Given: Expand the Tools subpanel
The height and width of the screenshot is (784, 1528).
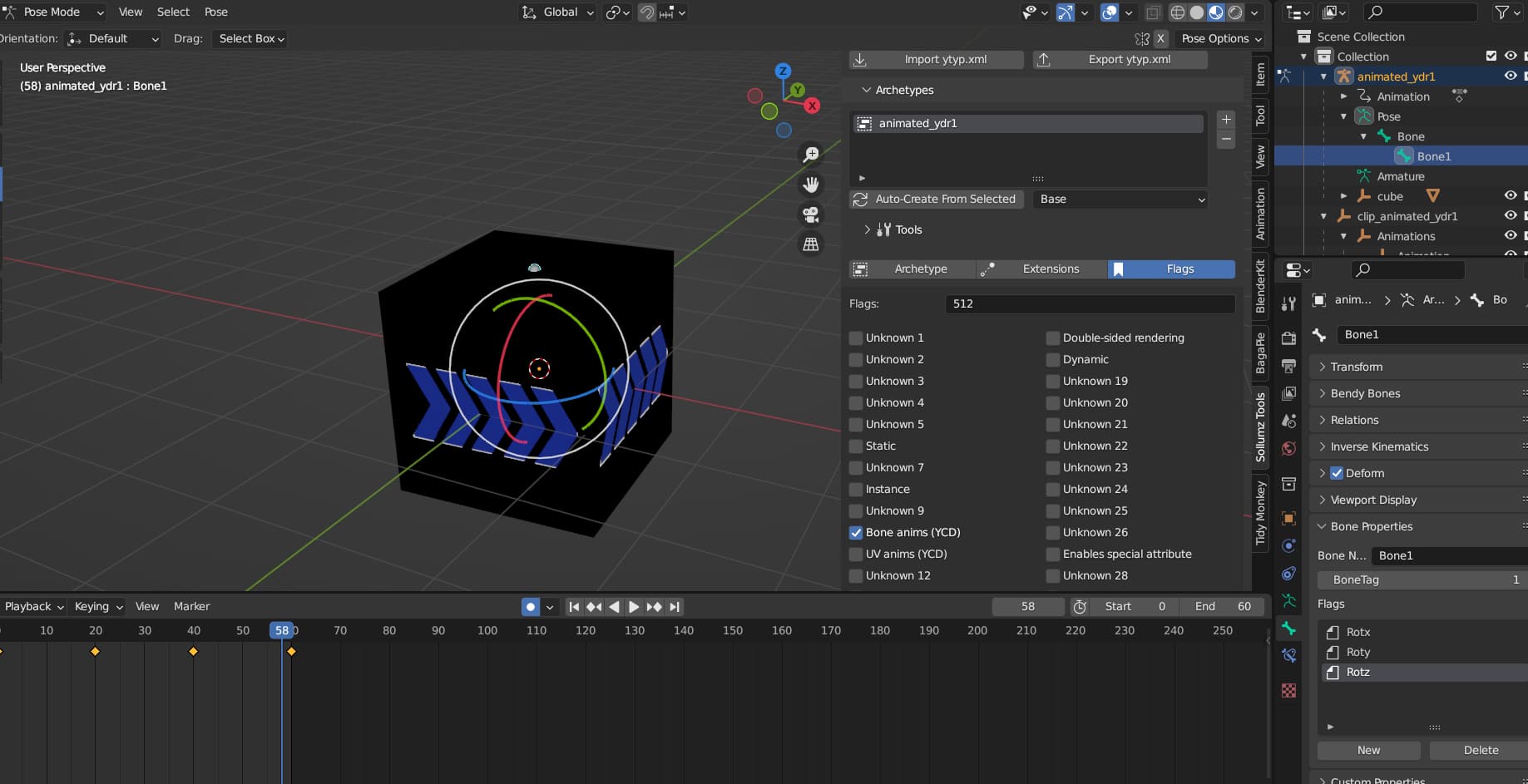Looking at the screenshot, I should 867,229.
